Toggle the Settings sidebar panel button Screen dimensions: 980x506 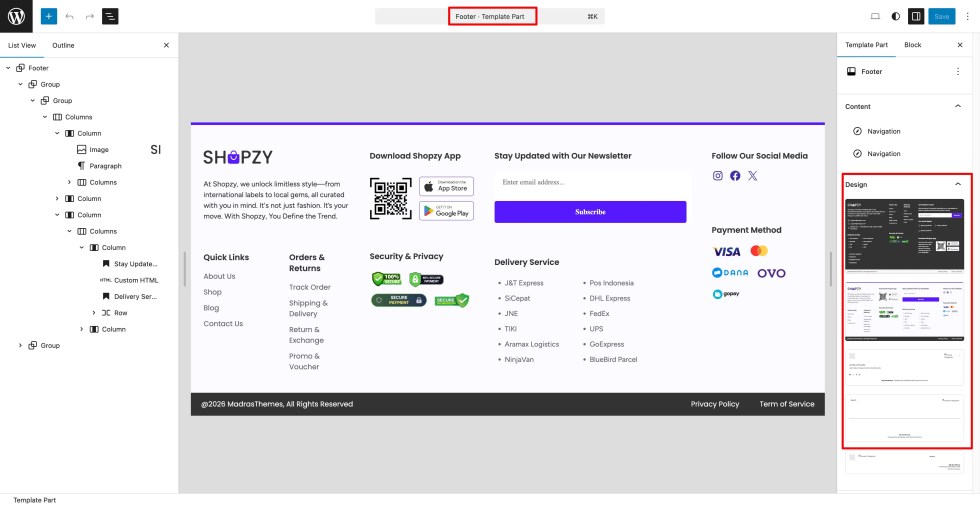916,16
